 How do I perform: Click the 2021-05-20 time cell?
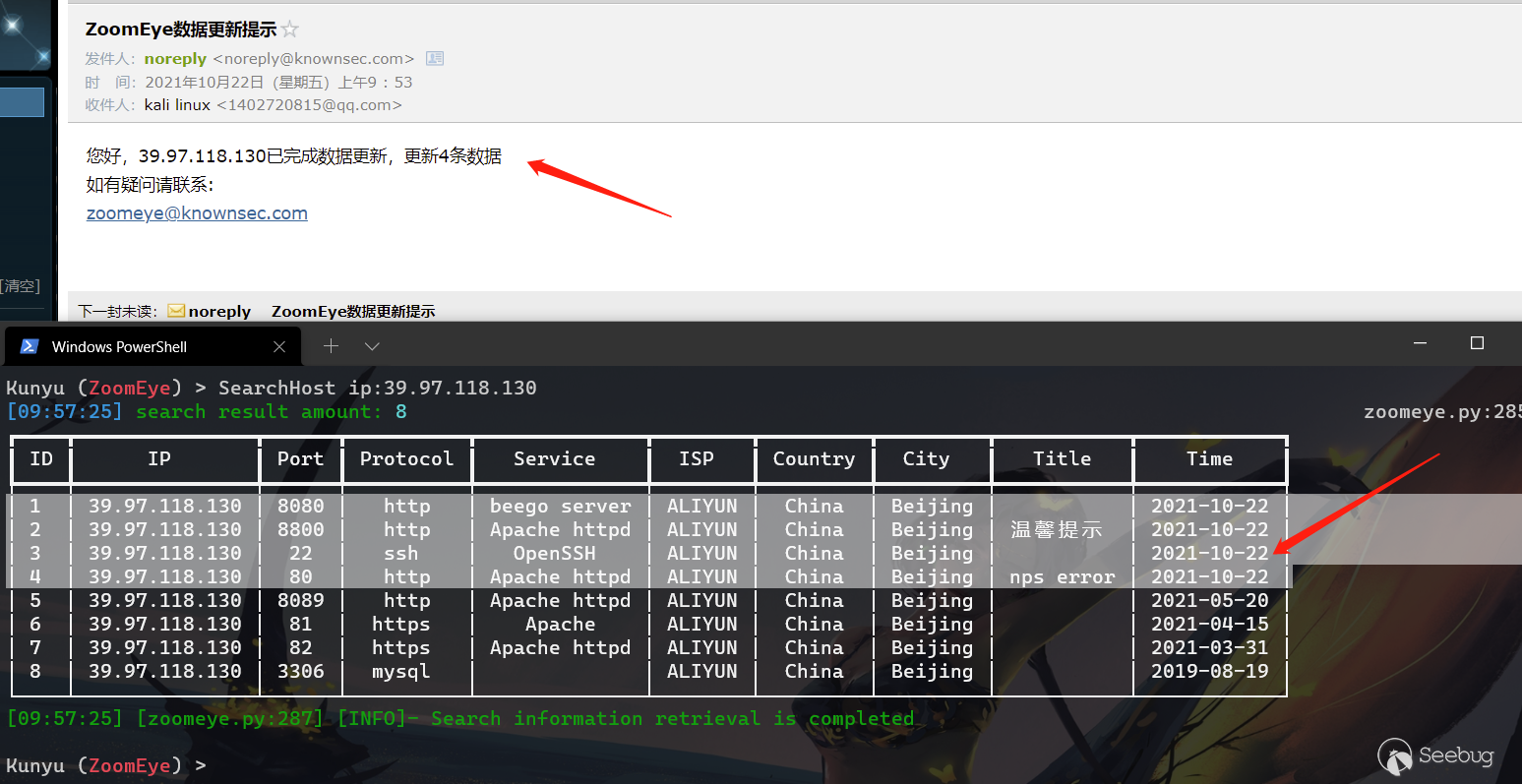[1210, 600]
